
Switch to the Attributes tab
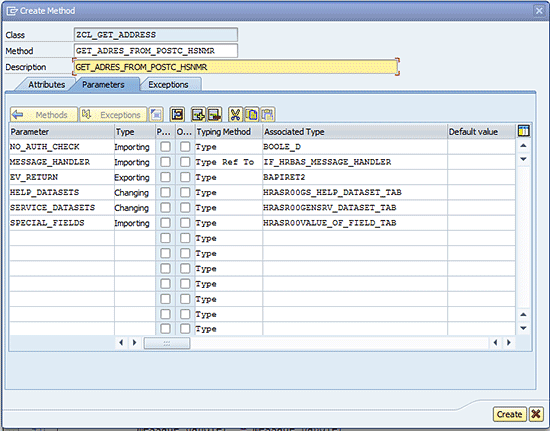coord(46,85)
